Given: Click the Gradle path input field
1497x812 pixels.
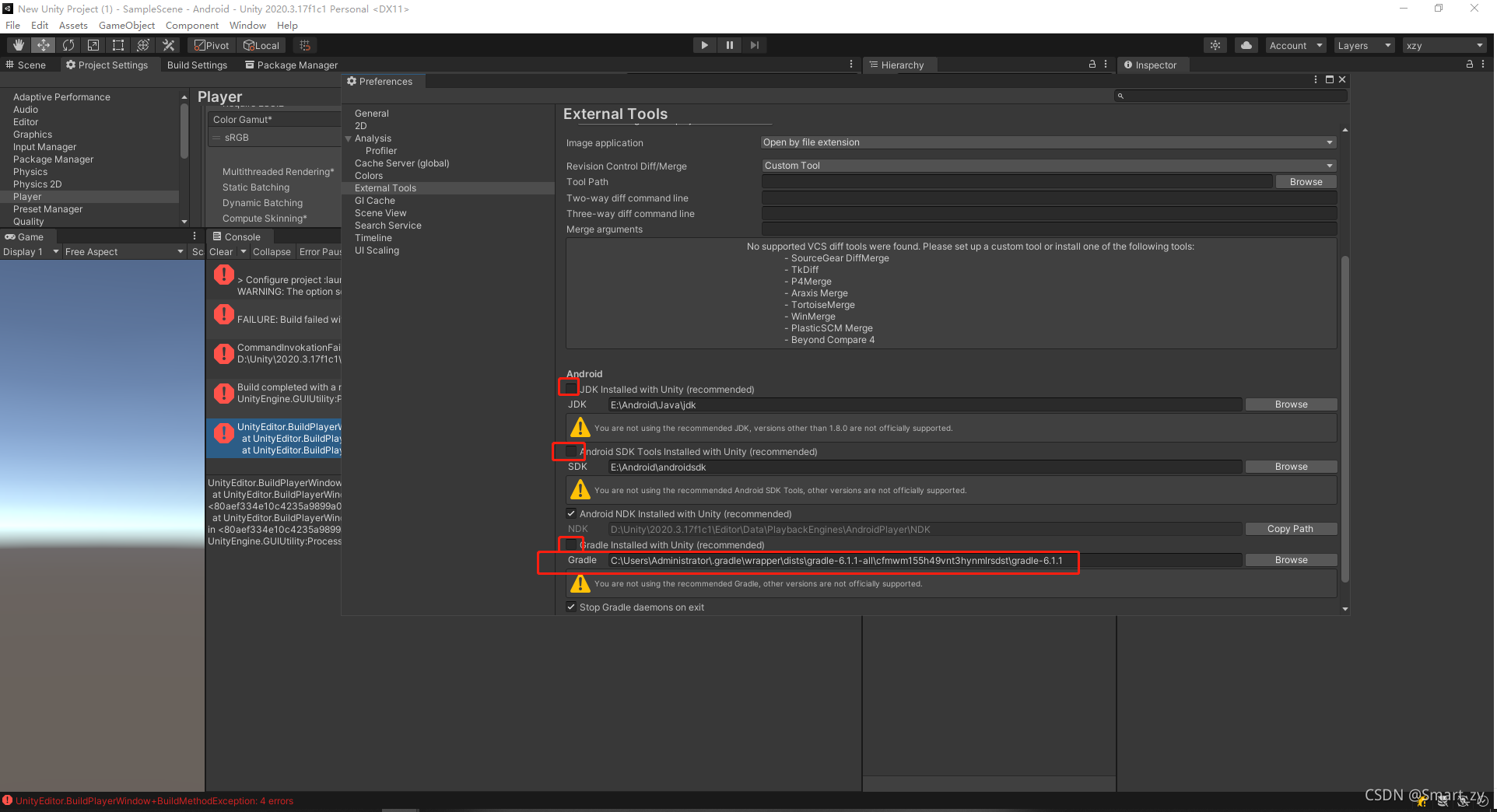Looking at the screenshot, I should point(924,560).
